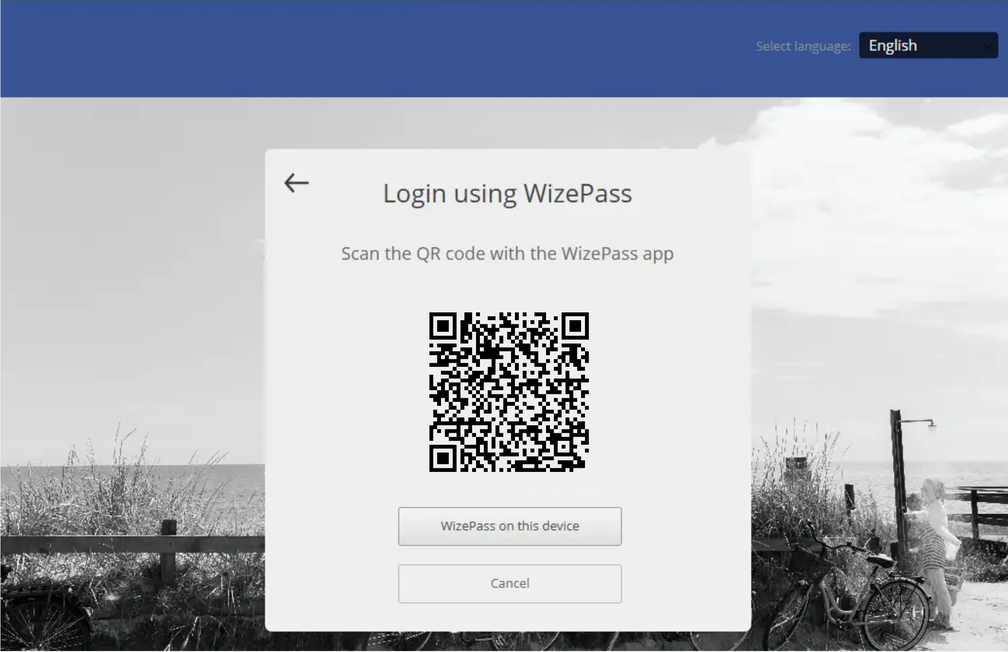Click the Scan the QR code instruction text
The image size is (1008, 652).
pos(507,253)
